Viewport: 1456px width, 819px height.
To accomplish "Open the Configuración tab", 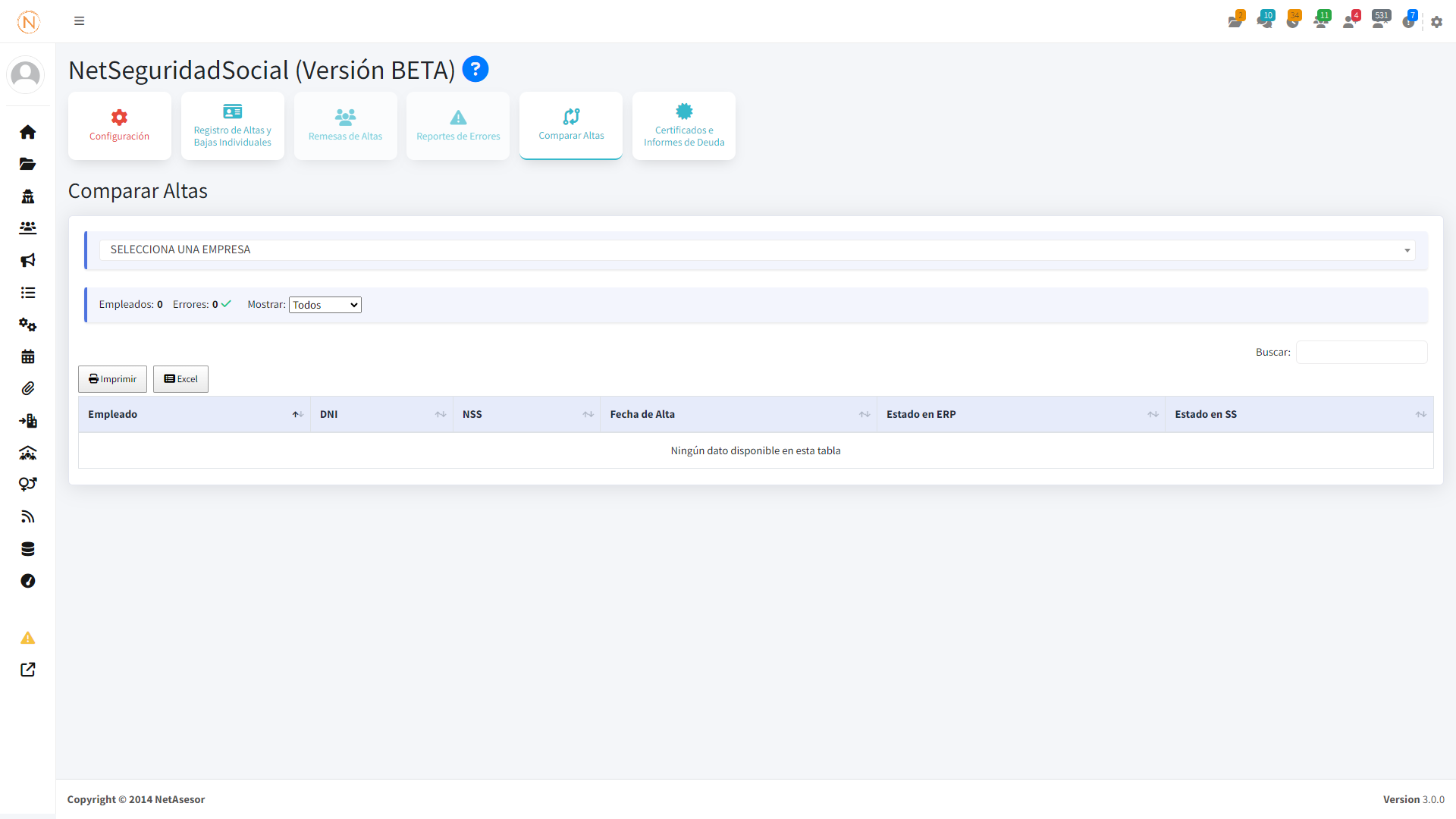I will [x=120, y=126].
